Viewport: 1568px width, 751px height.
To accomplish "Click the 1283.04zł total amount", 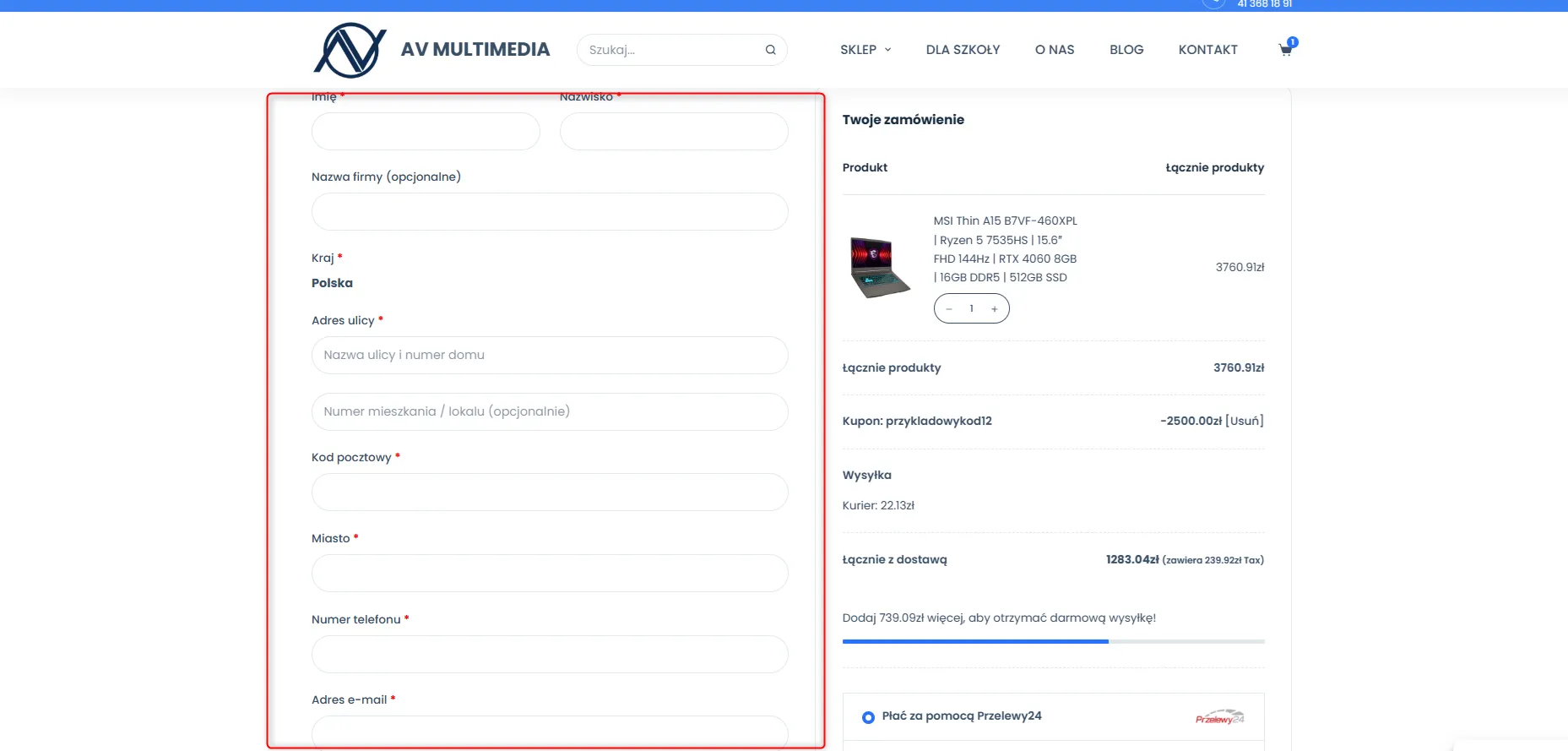I will pos(1132,560).
